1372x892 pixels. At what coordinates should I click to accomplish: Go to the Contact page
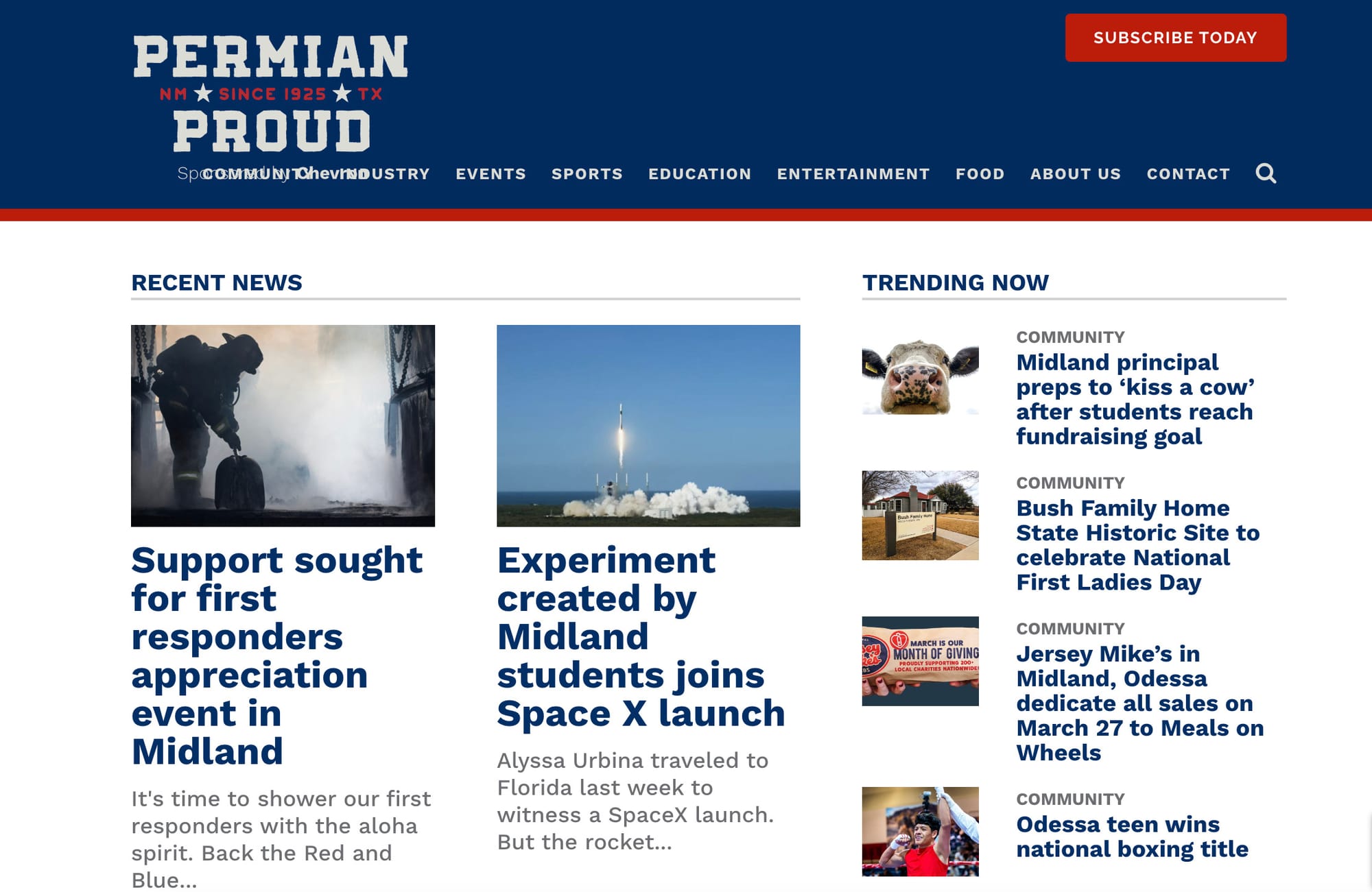[1188, 174]
